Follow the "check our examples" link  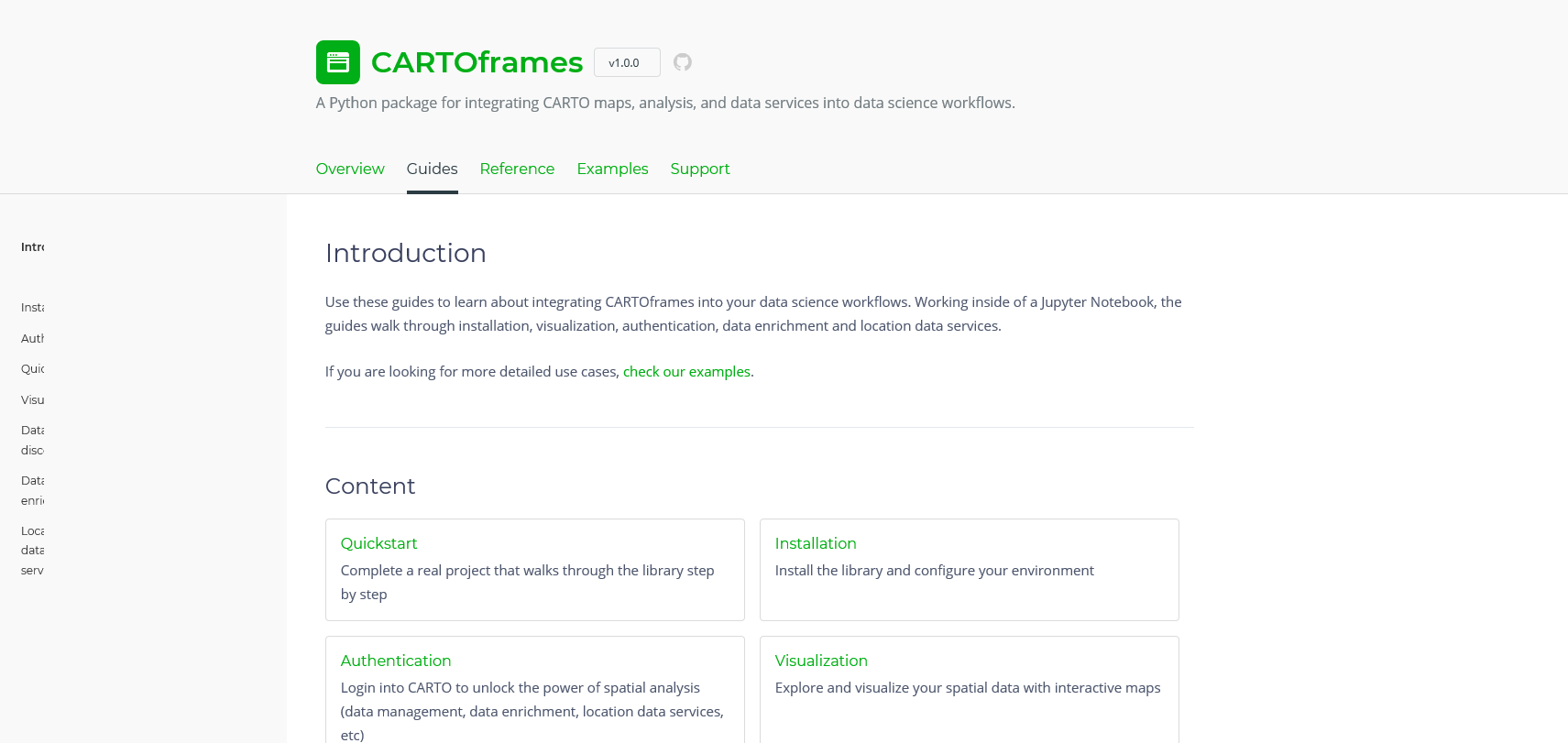point(686,372)
